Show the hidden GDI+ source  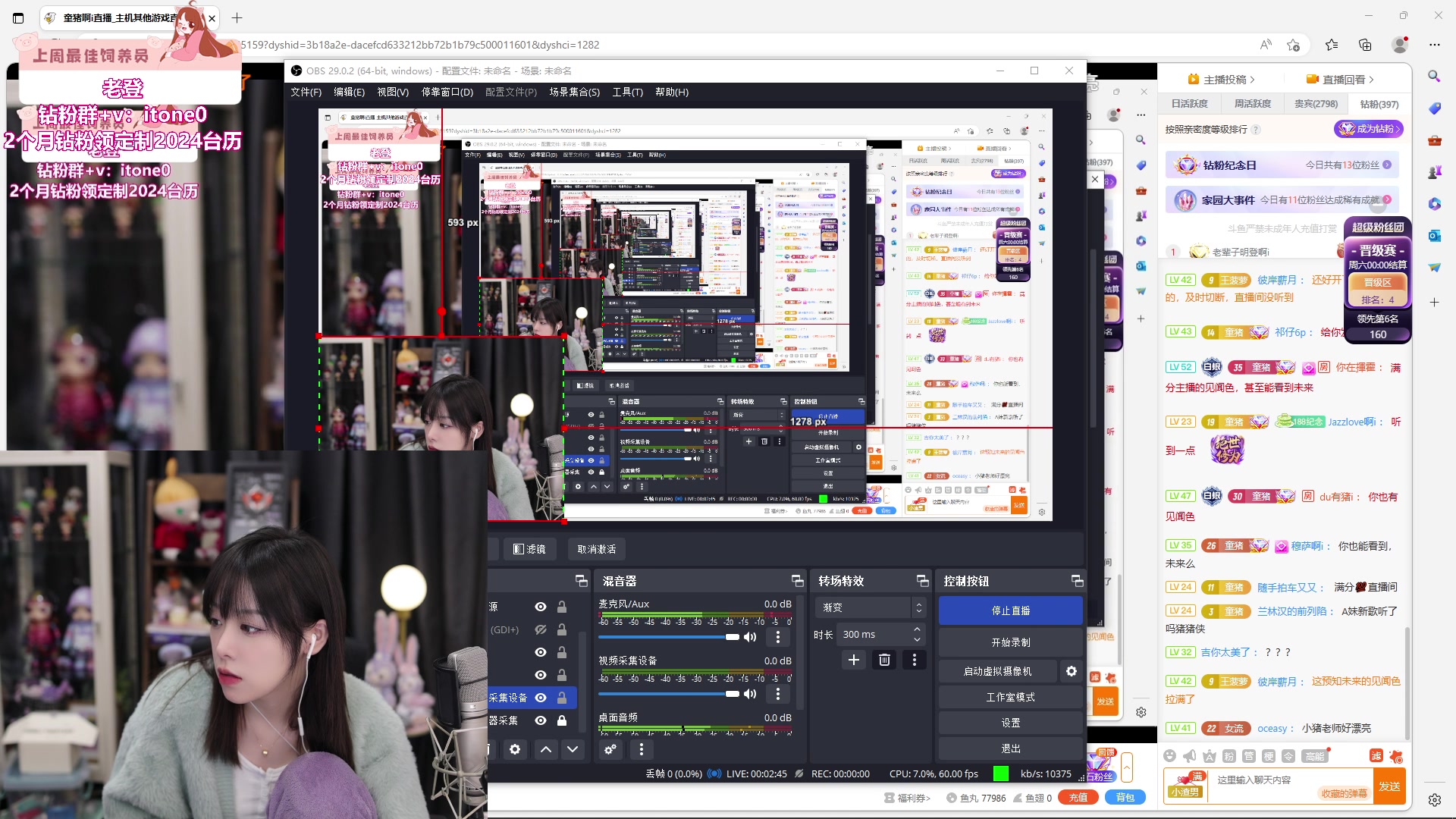click(541, 629)
